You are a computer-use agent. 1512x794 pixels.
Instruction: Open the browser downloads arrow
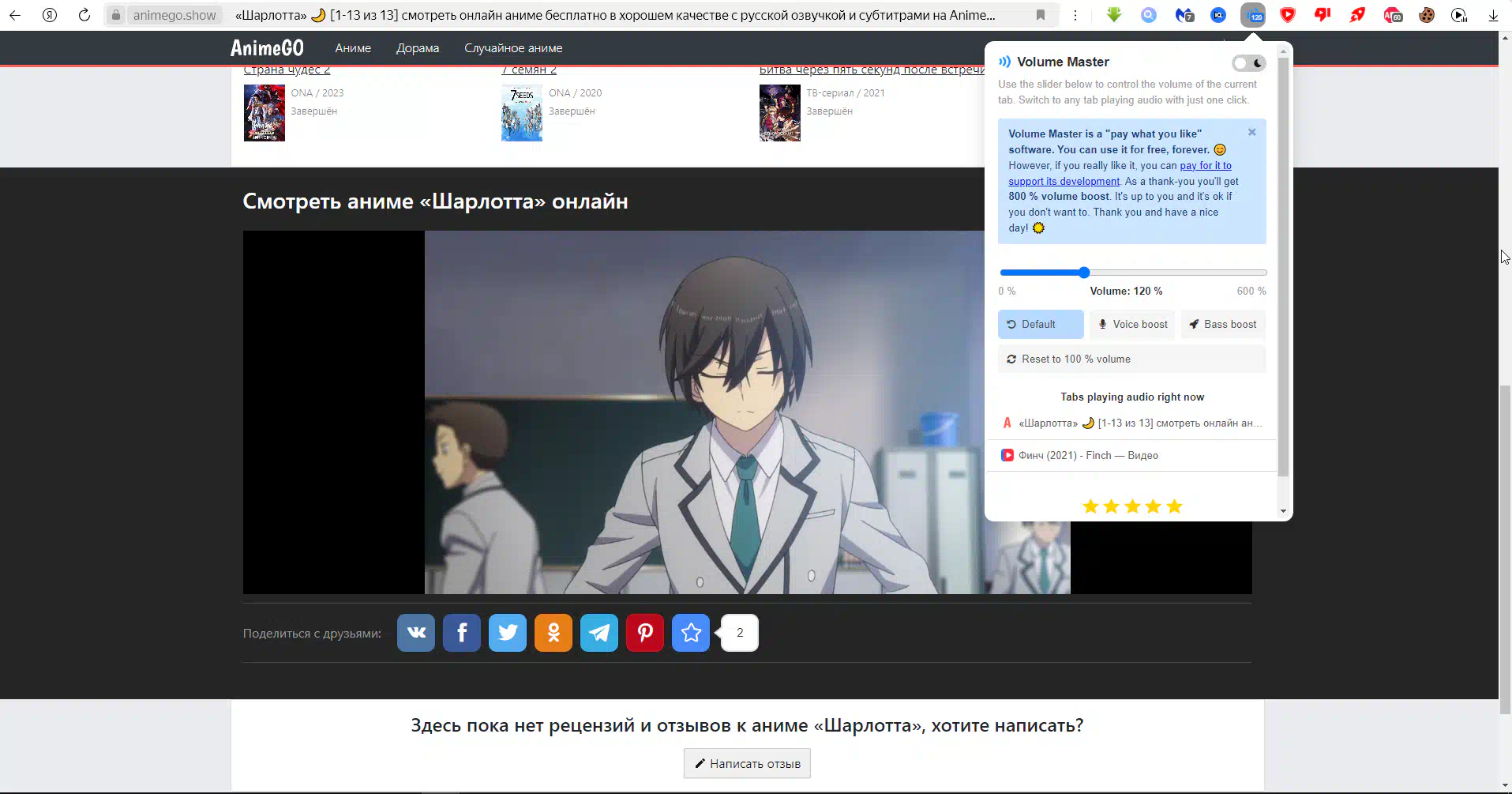tap(1493, 15)
